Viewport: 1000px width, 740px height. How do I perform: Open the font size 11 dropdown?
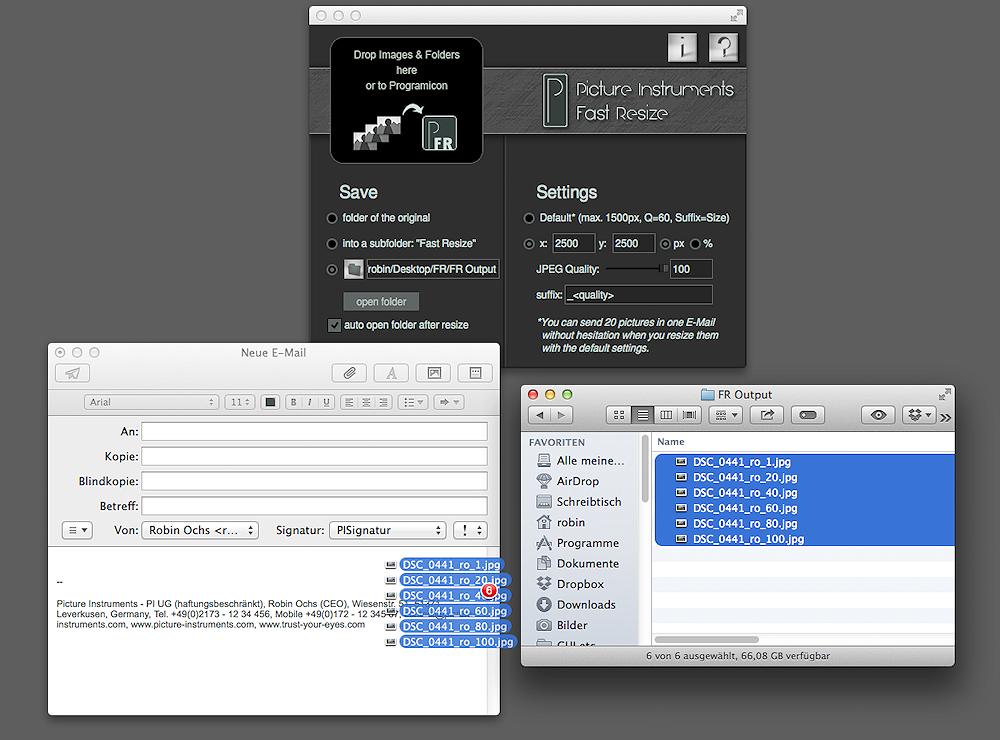click(x=240, y=402)
